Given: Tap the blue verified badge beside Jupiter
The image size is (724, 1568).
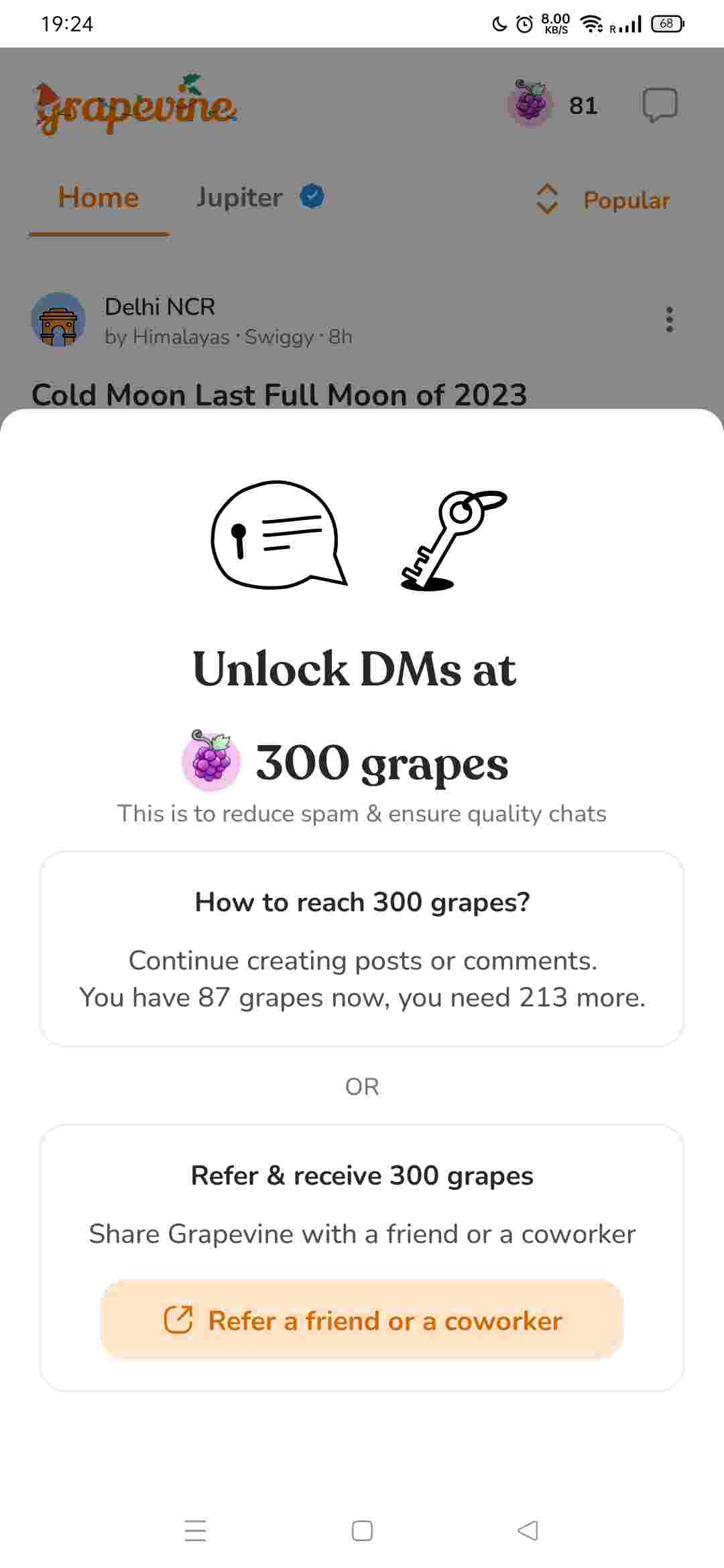Looking at the screenshot, I should pos(312,197).
